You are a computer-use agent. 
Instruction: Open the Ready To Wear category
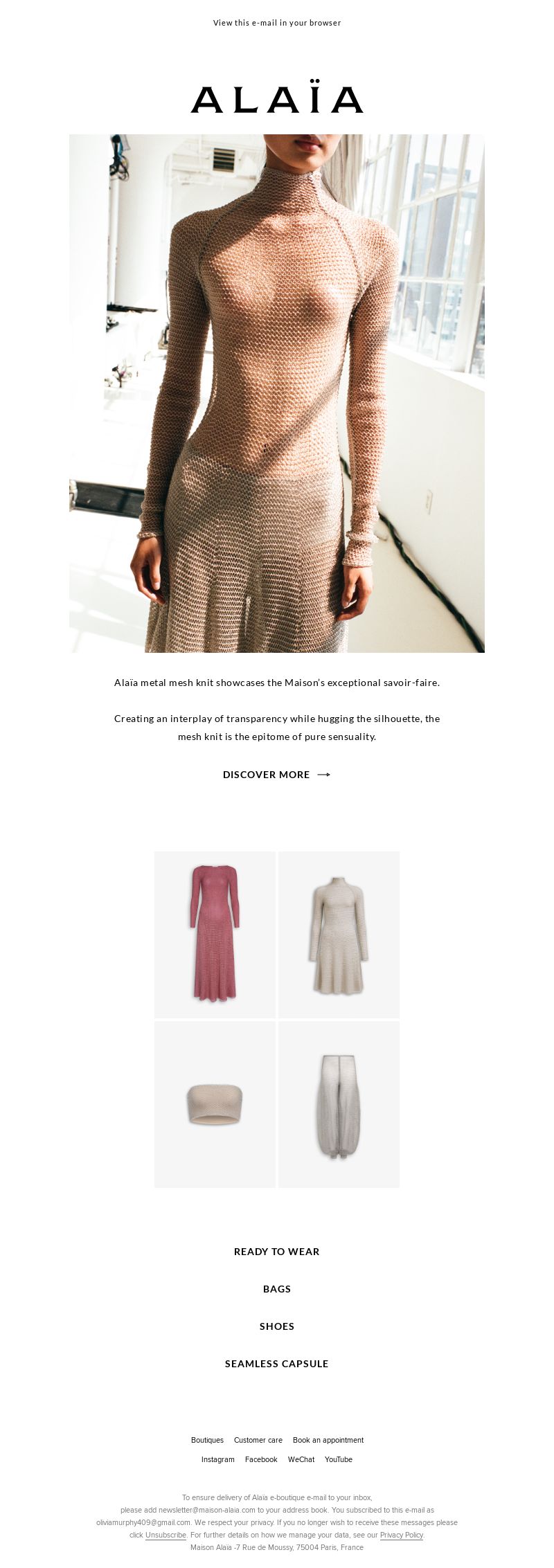click(x=277, y=1252)
